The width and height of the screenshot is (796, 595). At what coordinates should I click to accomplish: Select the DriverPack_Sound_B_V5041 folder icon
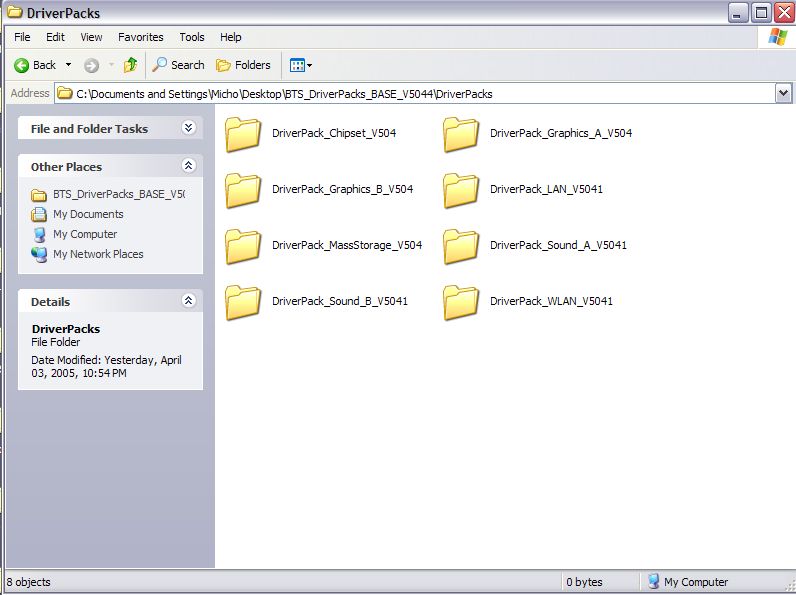tap(243, 303)
